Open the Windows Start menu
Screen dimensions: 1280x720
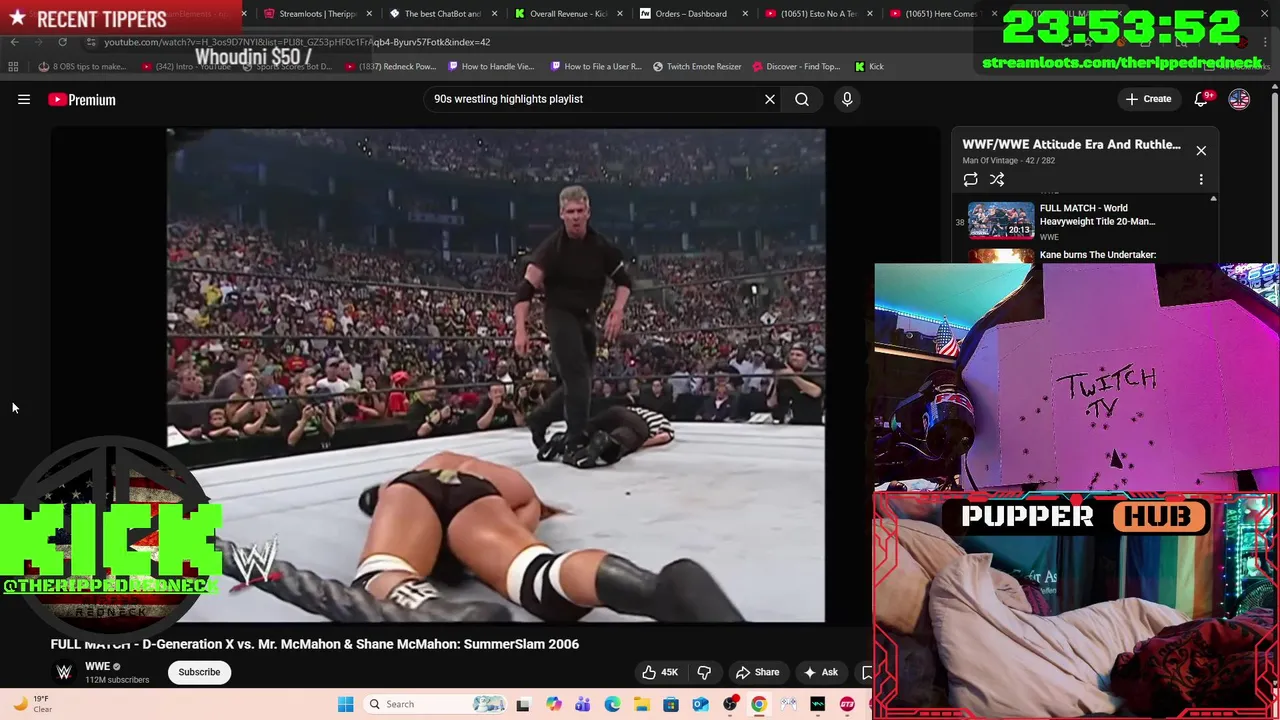[345, 704]
